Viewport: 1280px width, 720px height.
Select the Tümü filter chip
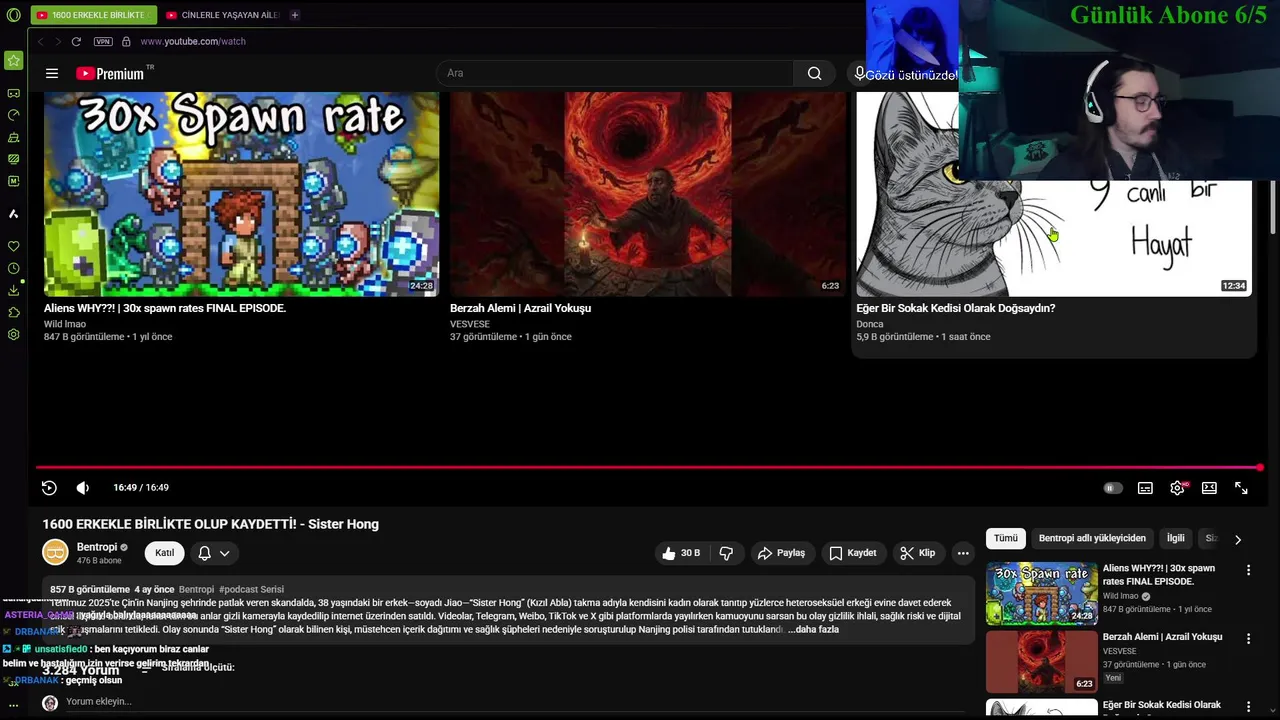coord(1006,538)
